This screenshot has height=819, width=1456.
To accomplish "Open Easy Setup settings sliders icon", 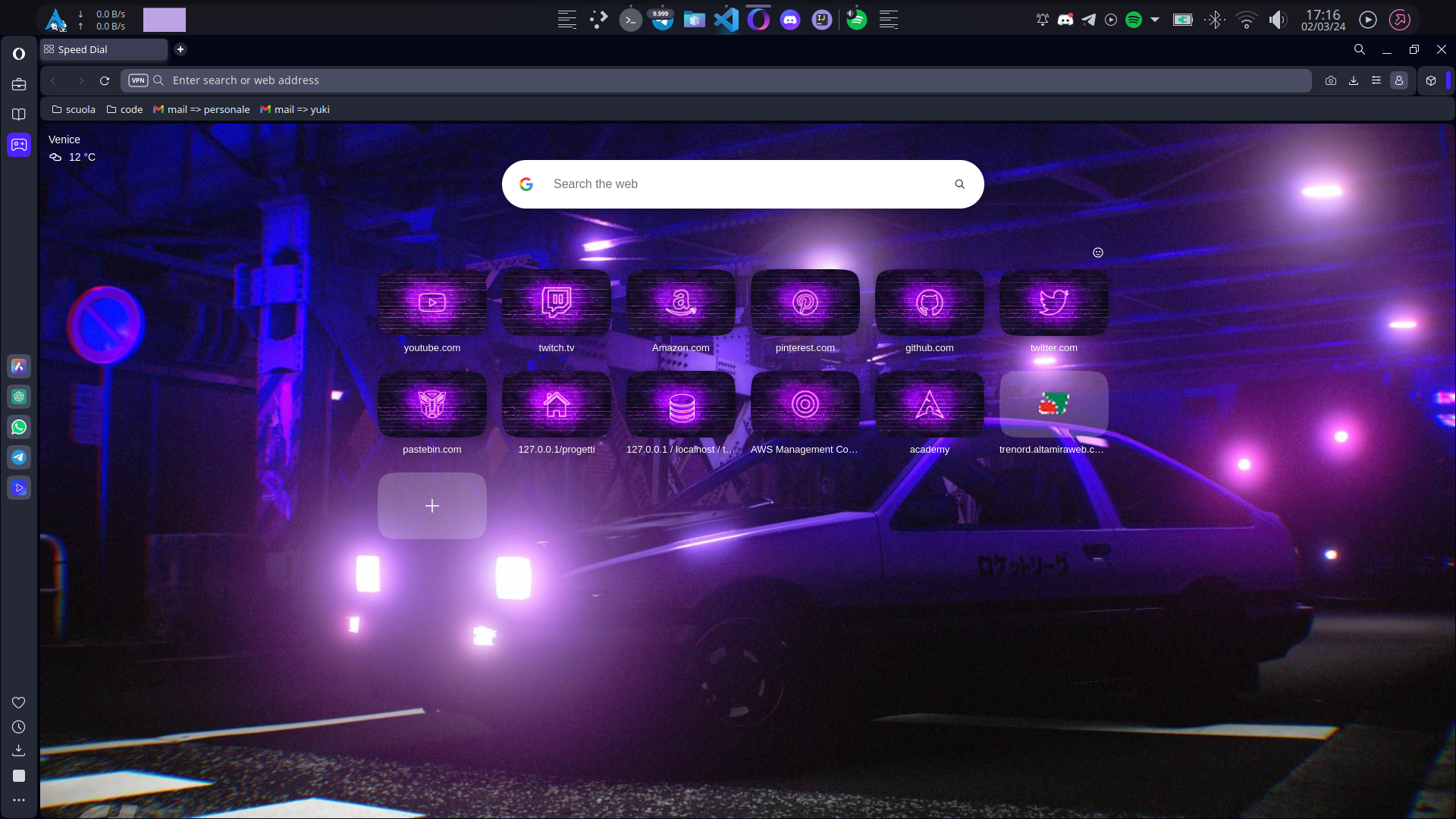I will pos(1376,80).
